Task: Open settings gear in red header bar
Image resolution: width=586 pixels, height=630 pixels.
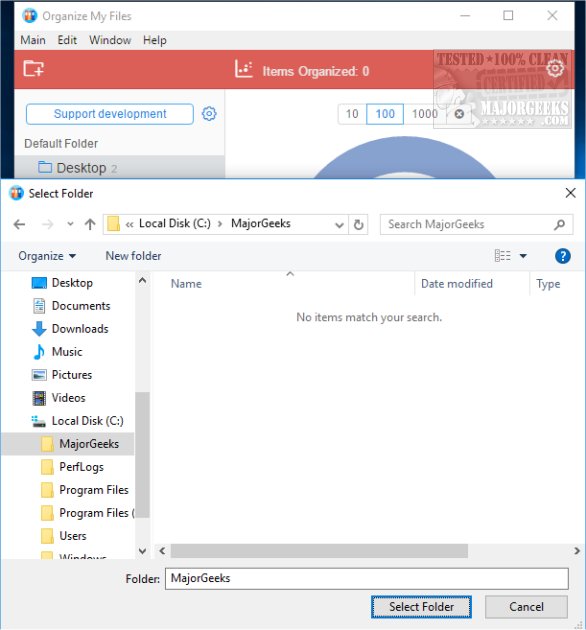Action: 555,68
